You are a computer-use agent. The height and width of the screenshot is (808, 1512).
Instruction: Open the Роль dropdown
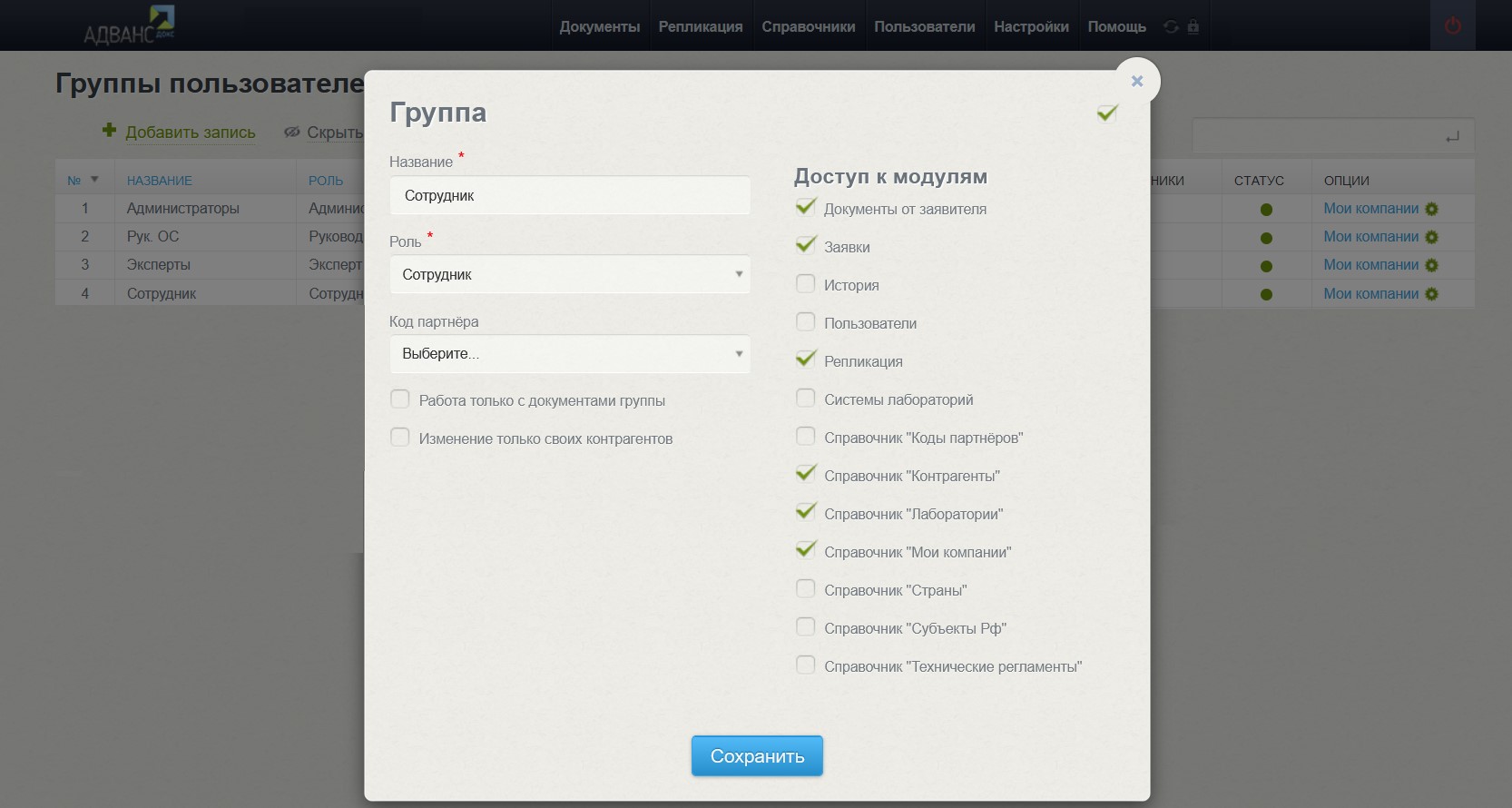(569, 274)
